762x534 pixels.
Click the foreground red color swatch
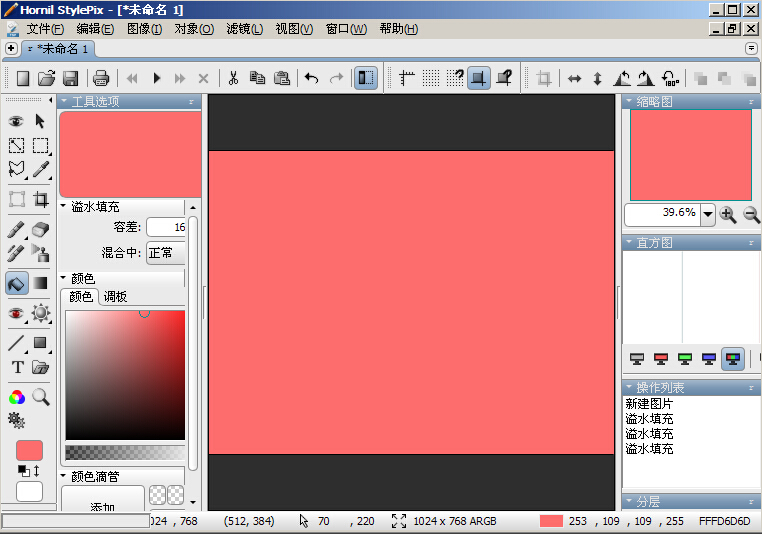[x=29, y=450]
